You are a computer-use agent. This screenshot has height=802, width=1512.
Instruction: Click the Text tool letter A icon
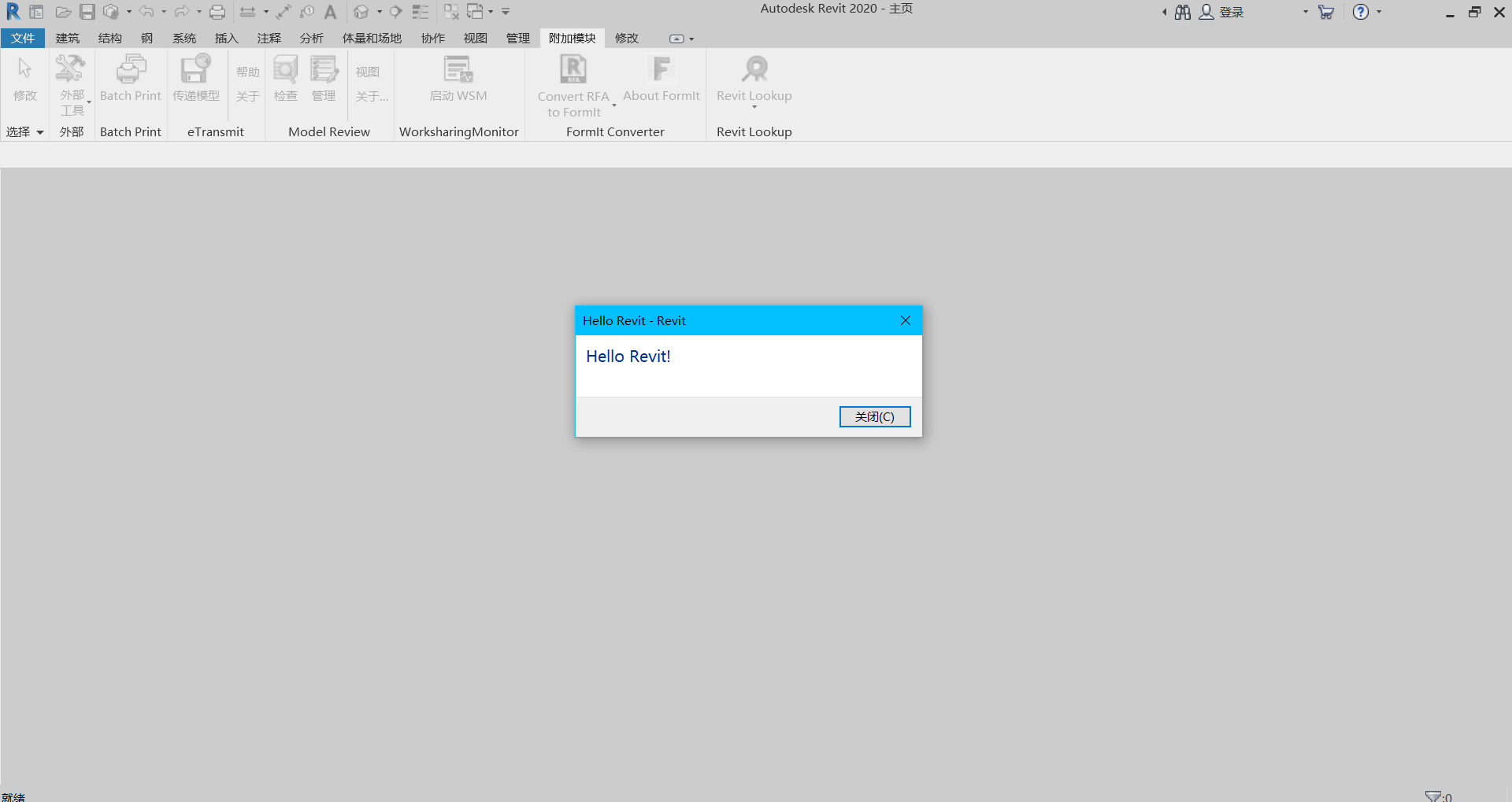331,12
